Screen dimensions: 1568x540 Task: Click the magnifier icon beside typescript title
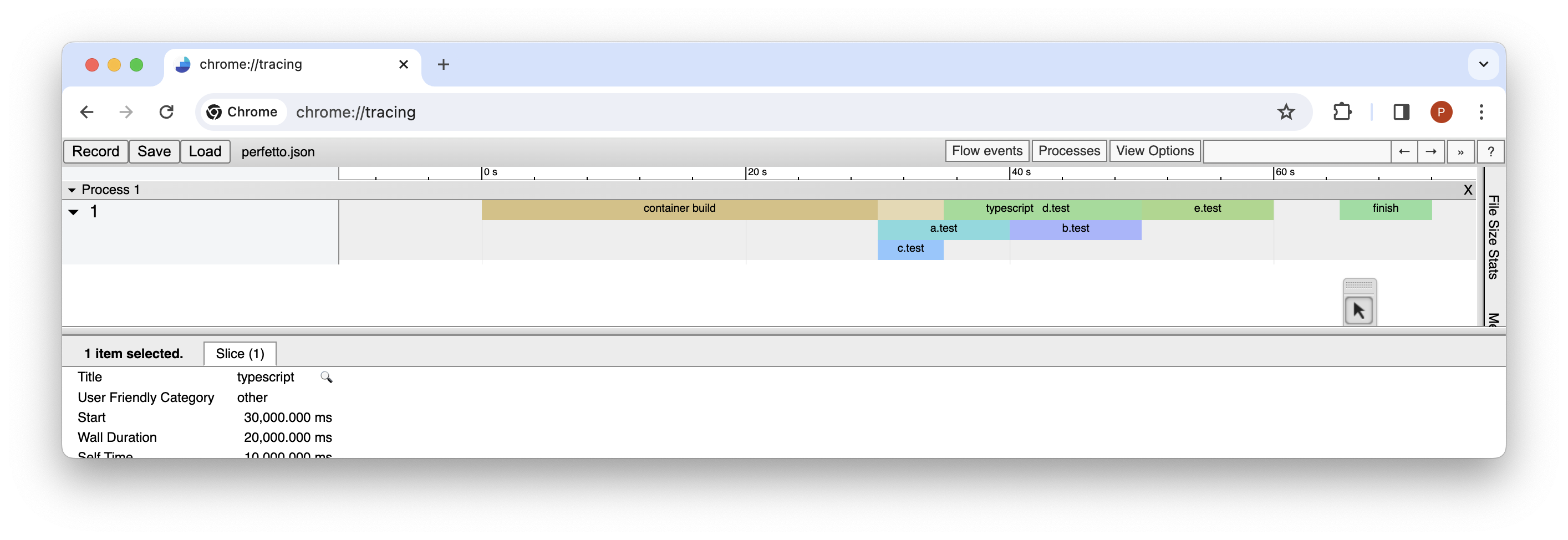coord(326,378)
